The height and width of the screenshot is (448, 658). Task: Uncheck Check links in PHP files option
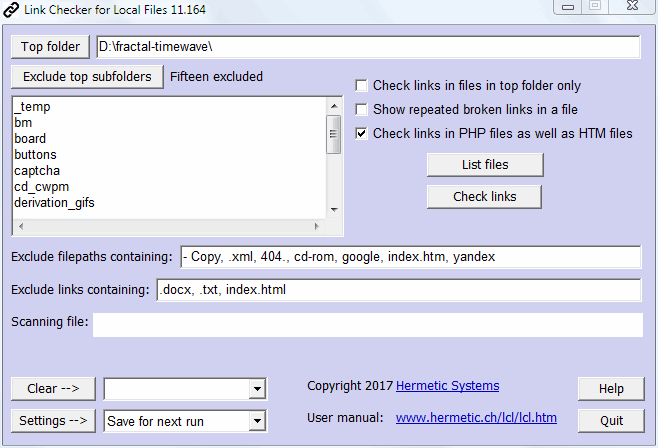pyautogui.click(x=361, y=133)
